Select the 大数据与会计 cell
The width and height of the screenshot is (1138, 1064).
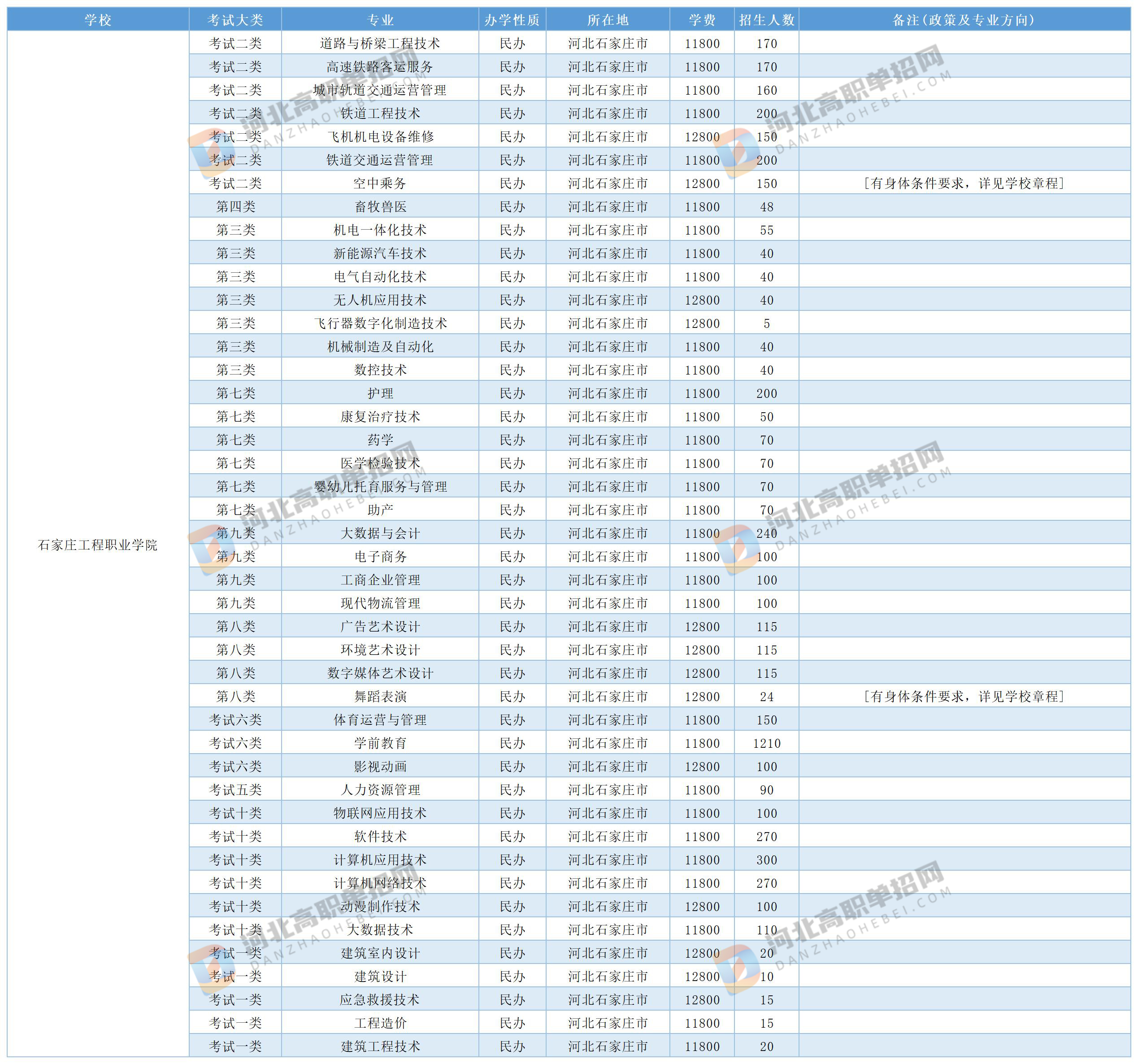380,533
